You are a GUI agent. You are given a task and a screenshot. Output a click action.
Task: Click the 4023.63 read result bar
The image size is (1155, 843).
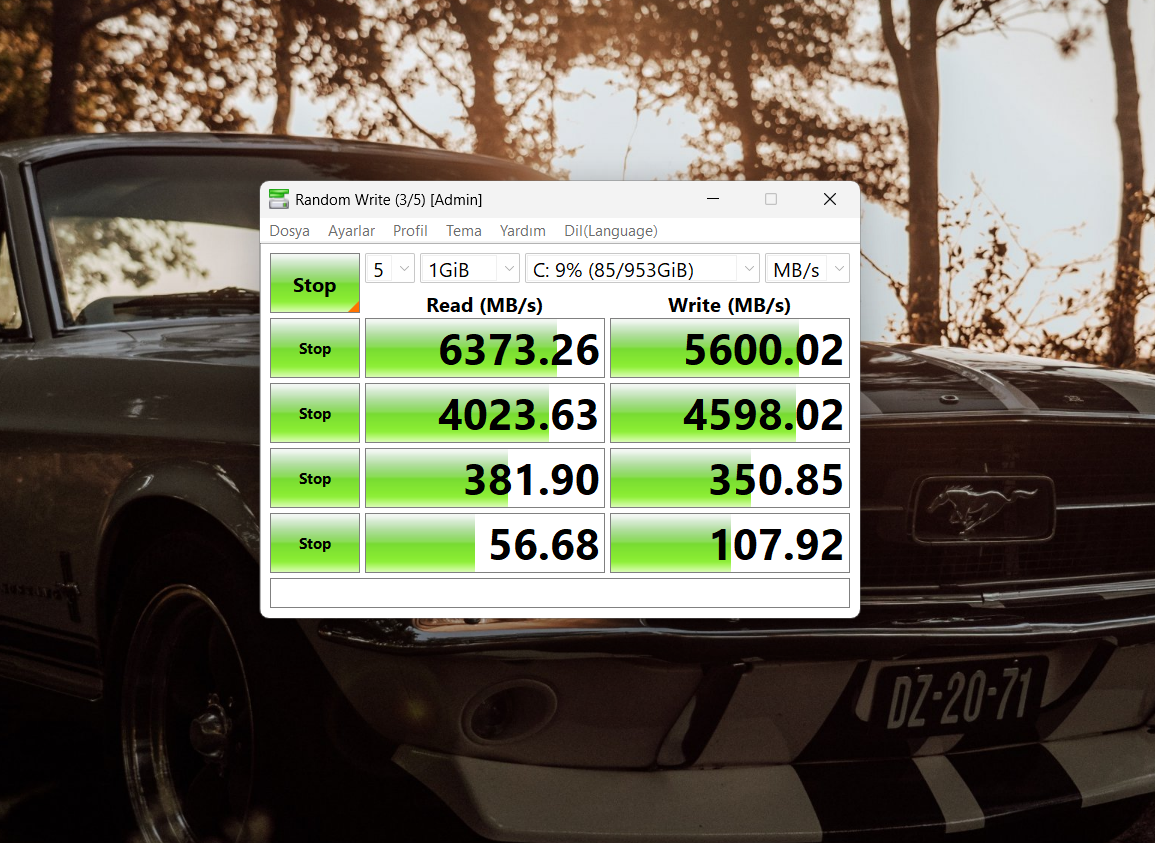(x=485, y=413)
